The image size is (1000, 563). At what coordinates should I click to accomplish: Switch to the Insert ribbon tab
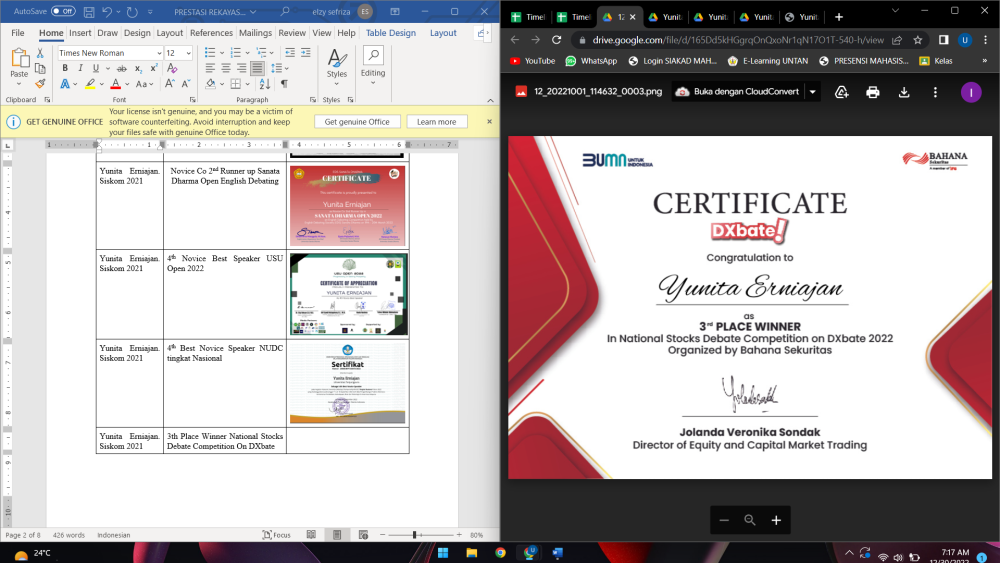[80, 33]
